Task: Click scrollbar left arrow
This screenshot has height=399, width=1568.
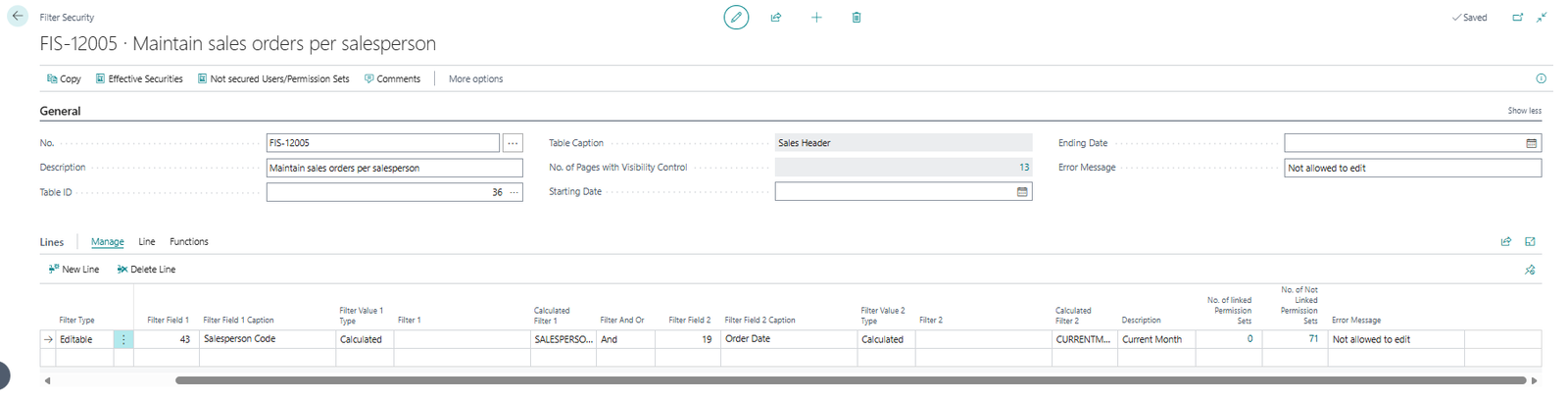Action: (x=46, y=380)
